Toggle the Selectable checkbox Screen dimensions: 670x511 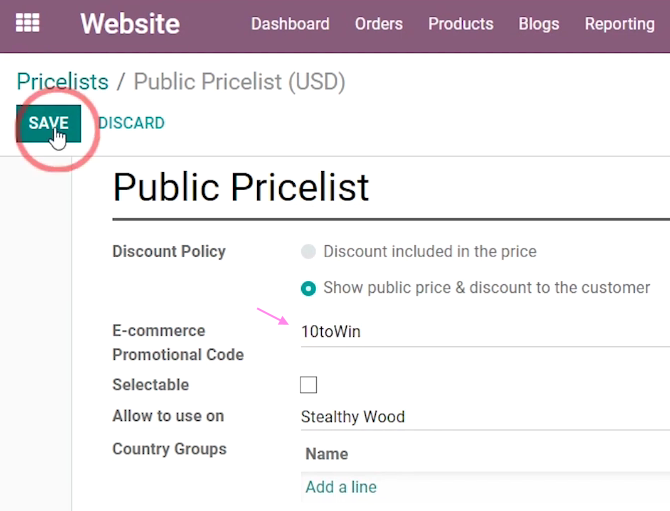pyautogui.click(x=308, y=385)
